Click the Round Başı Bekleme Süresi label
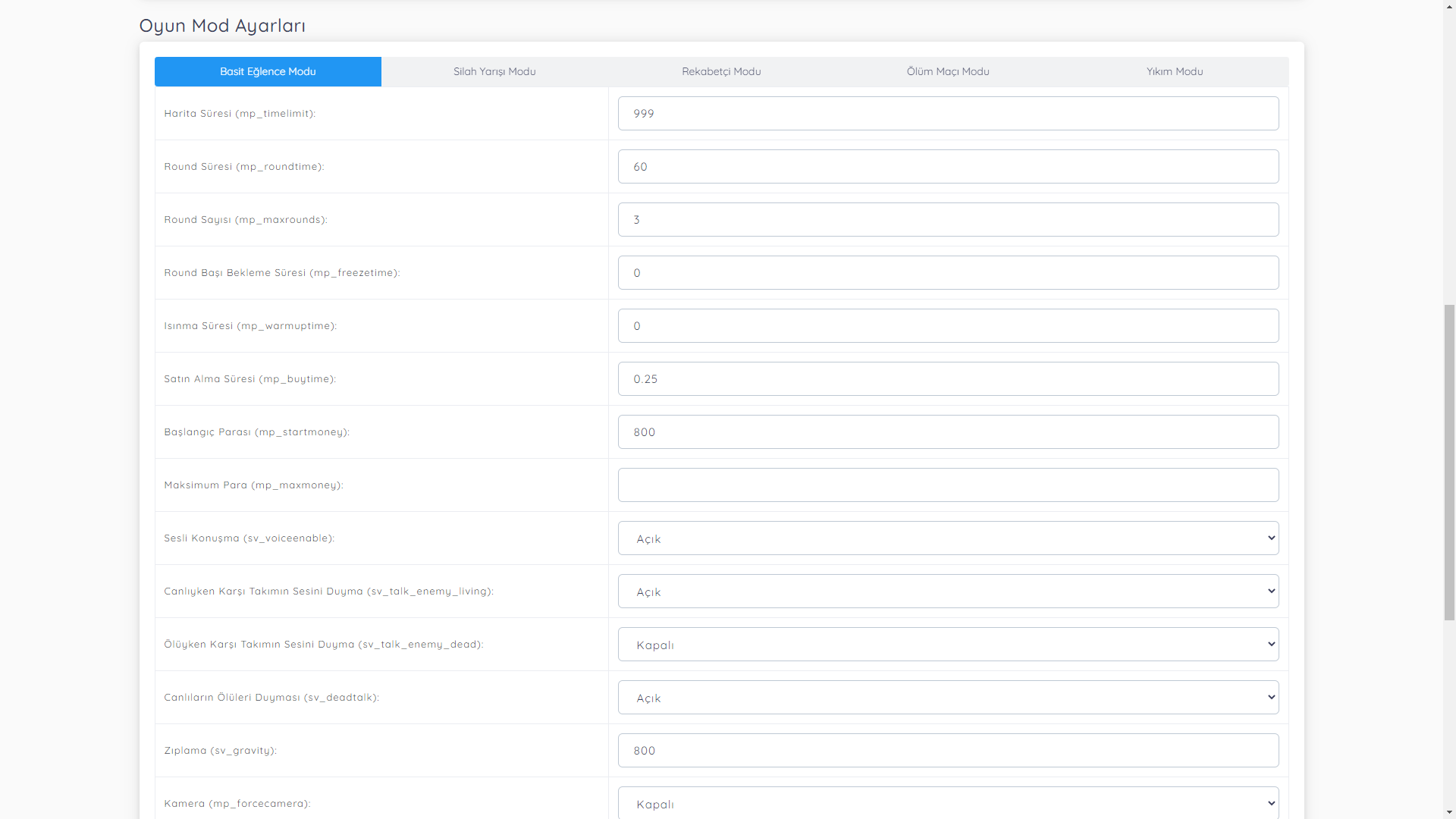 [282, 273]
